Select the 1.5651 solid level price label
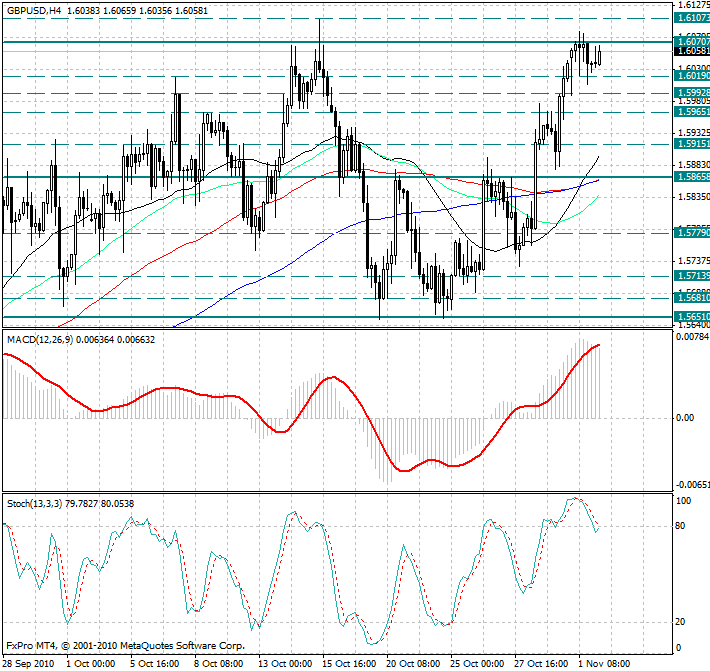Screen dimensions: 710x671 (x=692, y=316)
